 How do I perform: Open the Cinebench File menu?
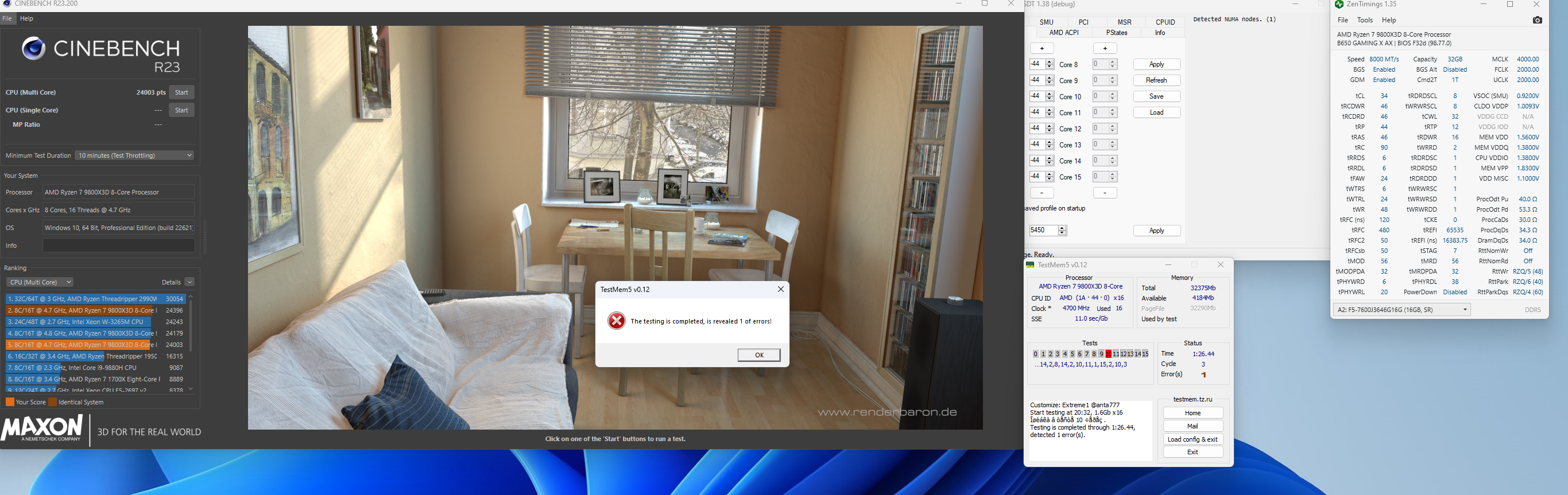7,18
